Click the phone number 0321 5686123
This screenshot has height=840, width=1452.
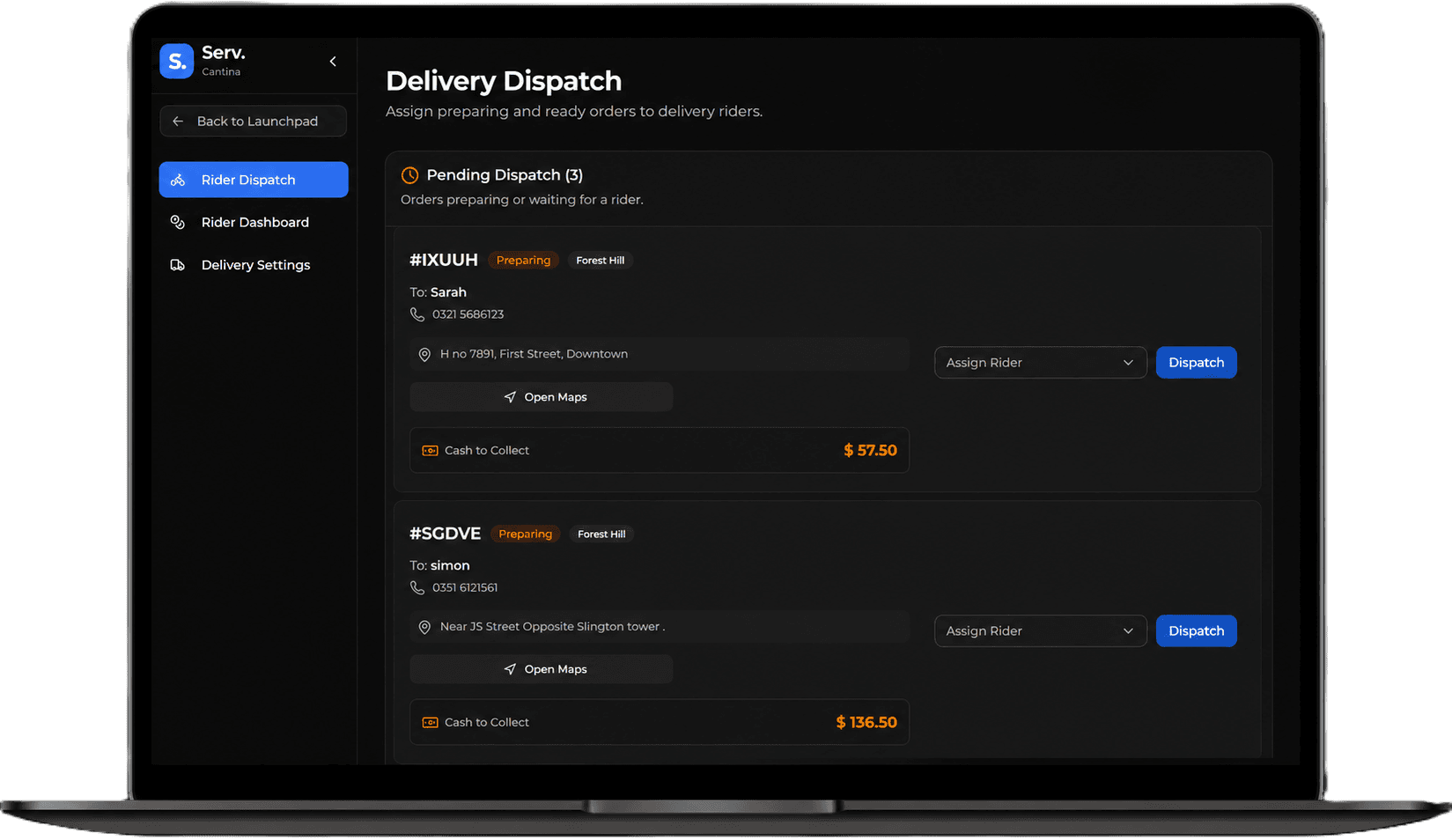point(468,314)
